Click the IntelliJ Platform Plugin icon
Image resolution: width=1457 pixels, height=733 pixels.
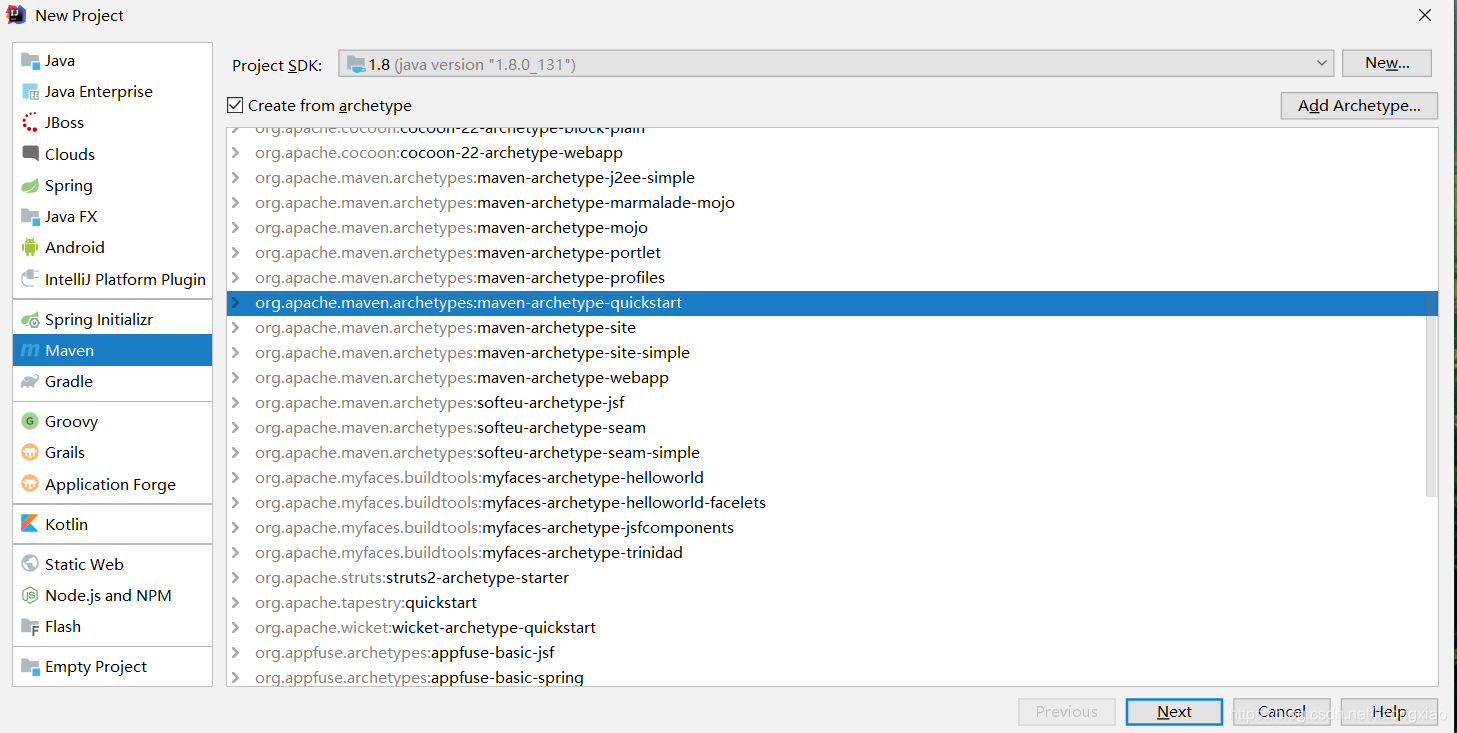(30, 279)
